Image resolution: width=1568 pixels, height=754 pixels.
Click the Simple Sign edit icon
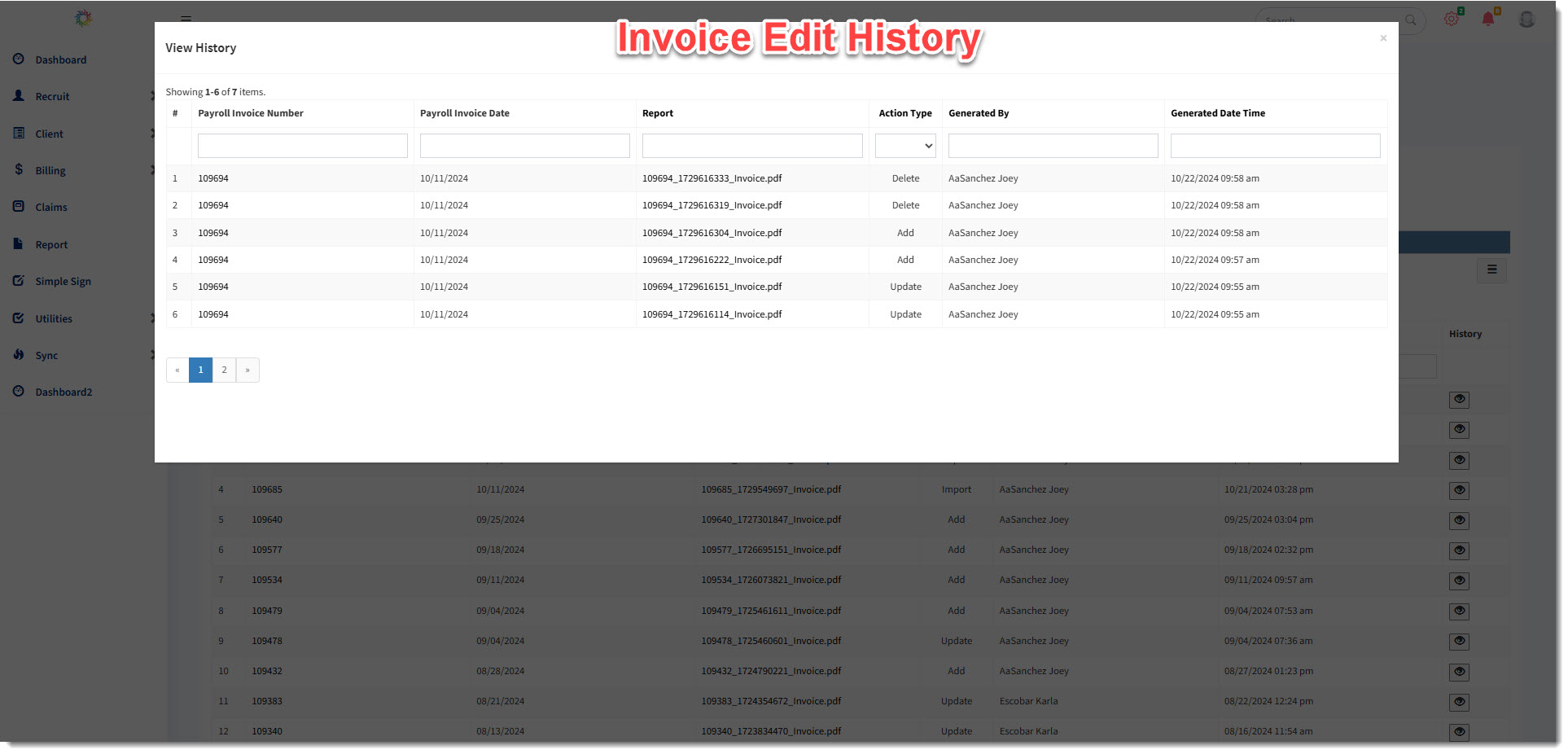(19, 281)
